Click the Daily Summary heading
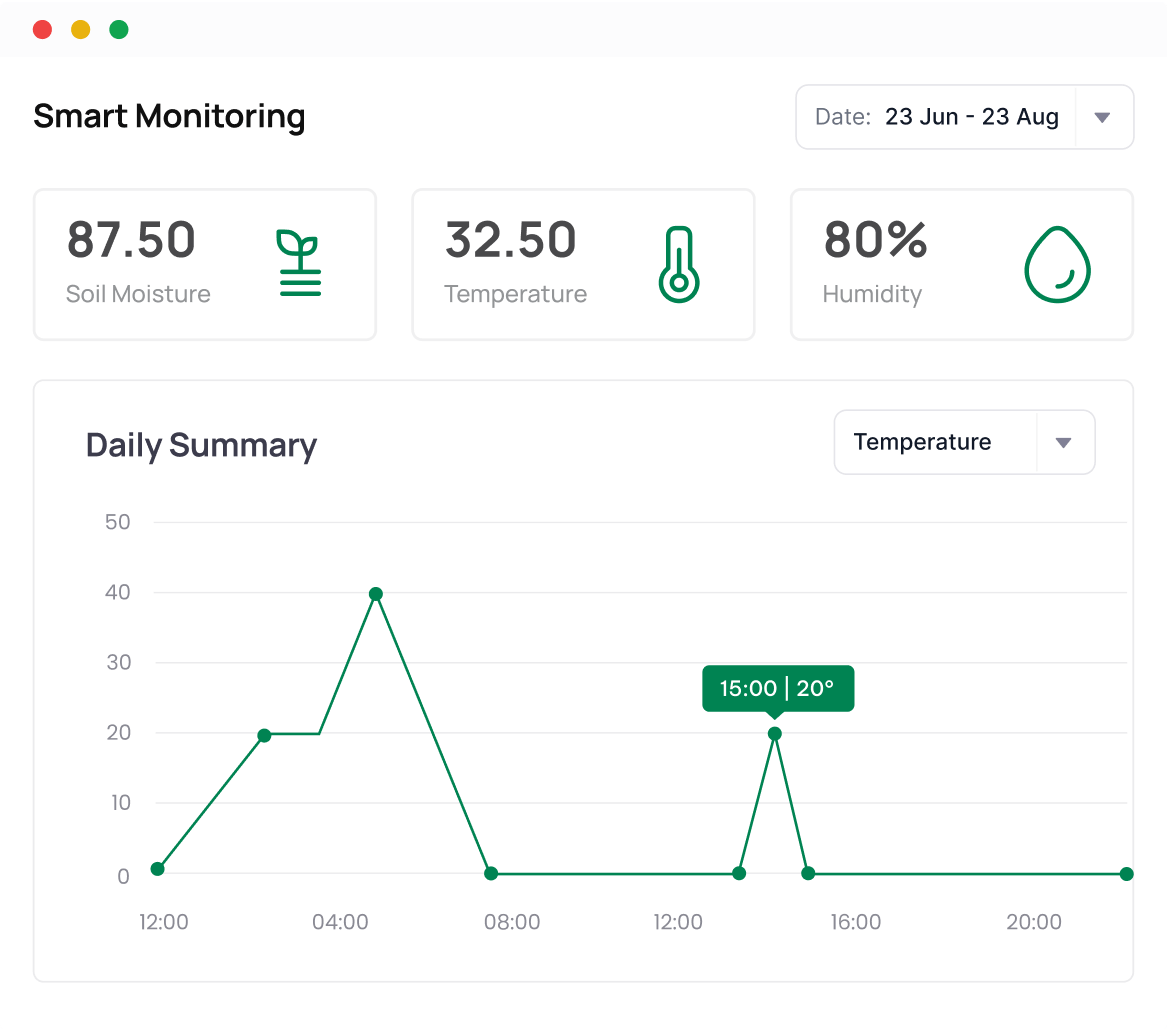The image size is (1167, 1029). pos(201,445)
